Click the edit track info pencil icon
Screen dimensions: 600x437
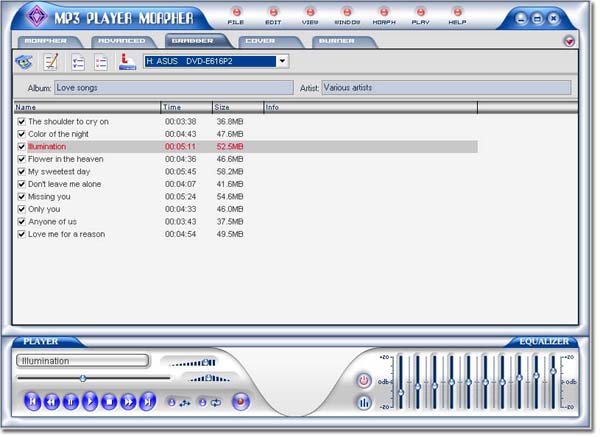click(51, 62)
